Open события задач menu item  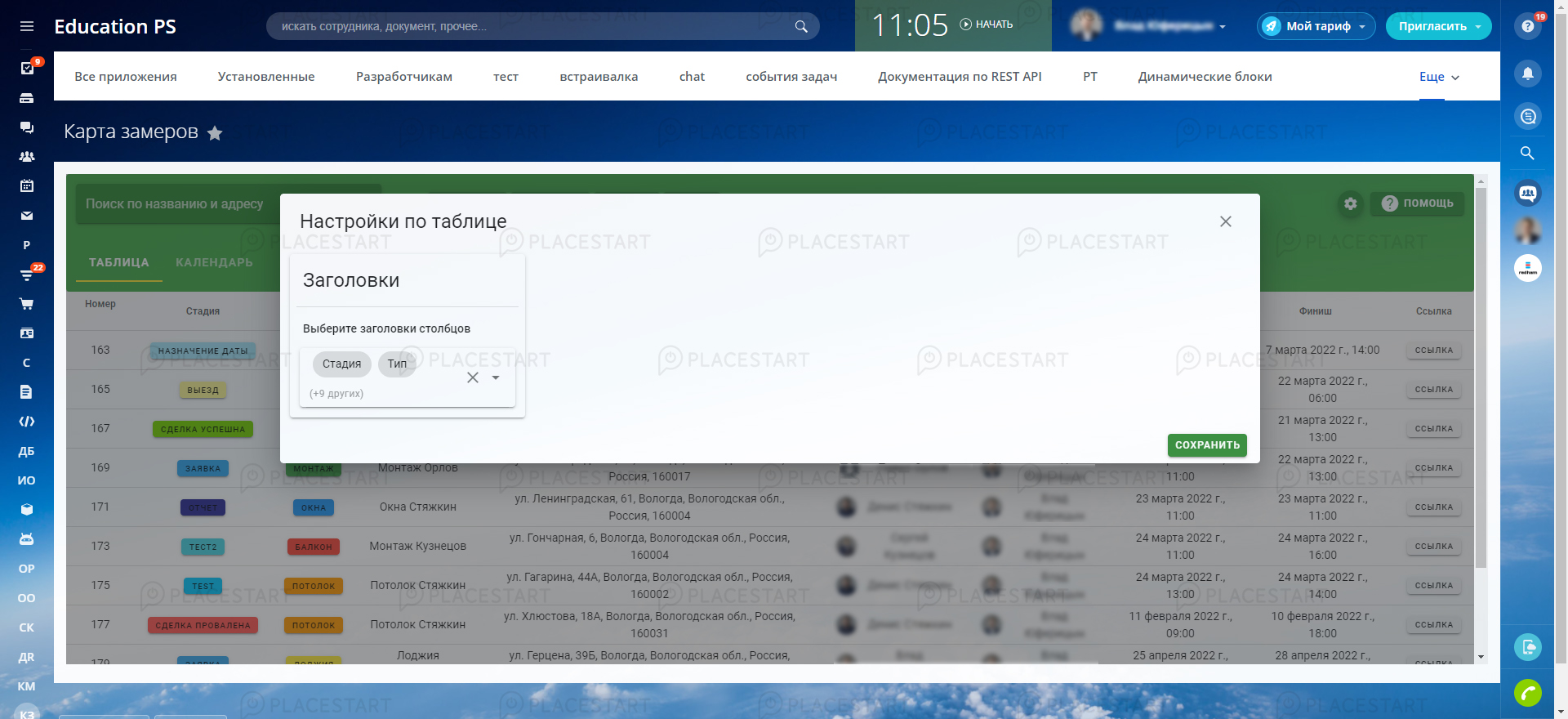pos(791,77)
